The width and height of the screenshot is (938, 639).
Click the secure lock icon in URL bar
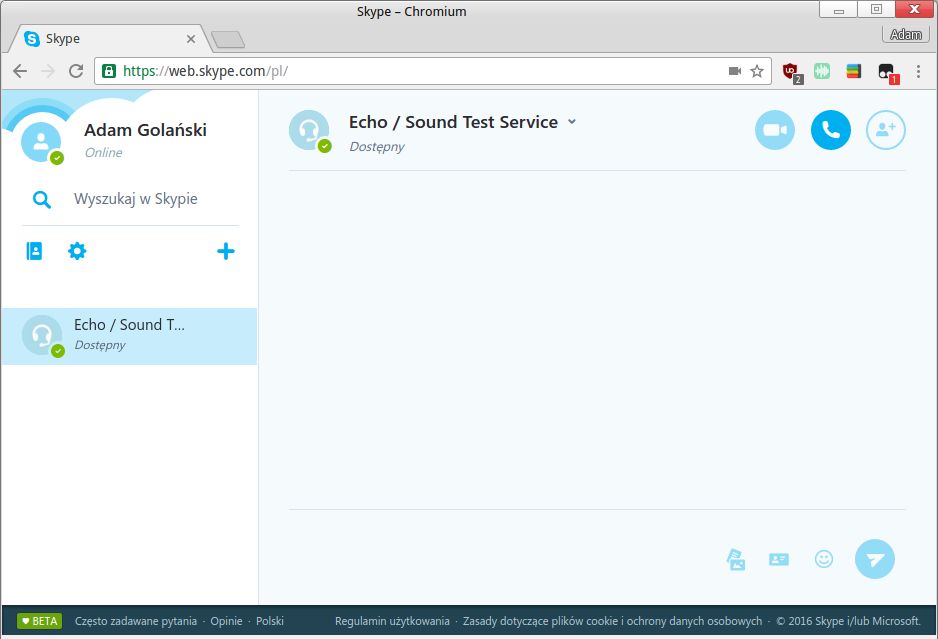(x=108, y=71)
